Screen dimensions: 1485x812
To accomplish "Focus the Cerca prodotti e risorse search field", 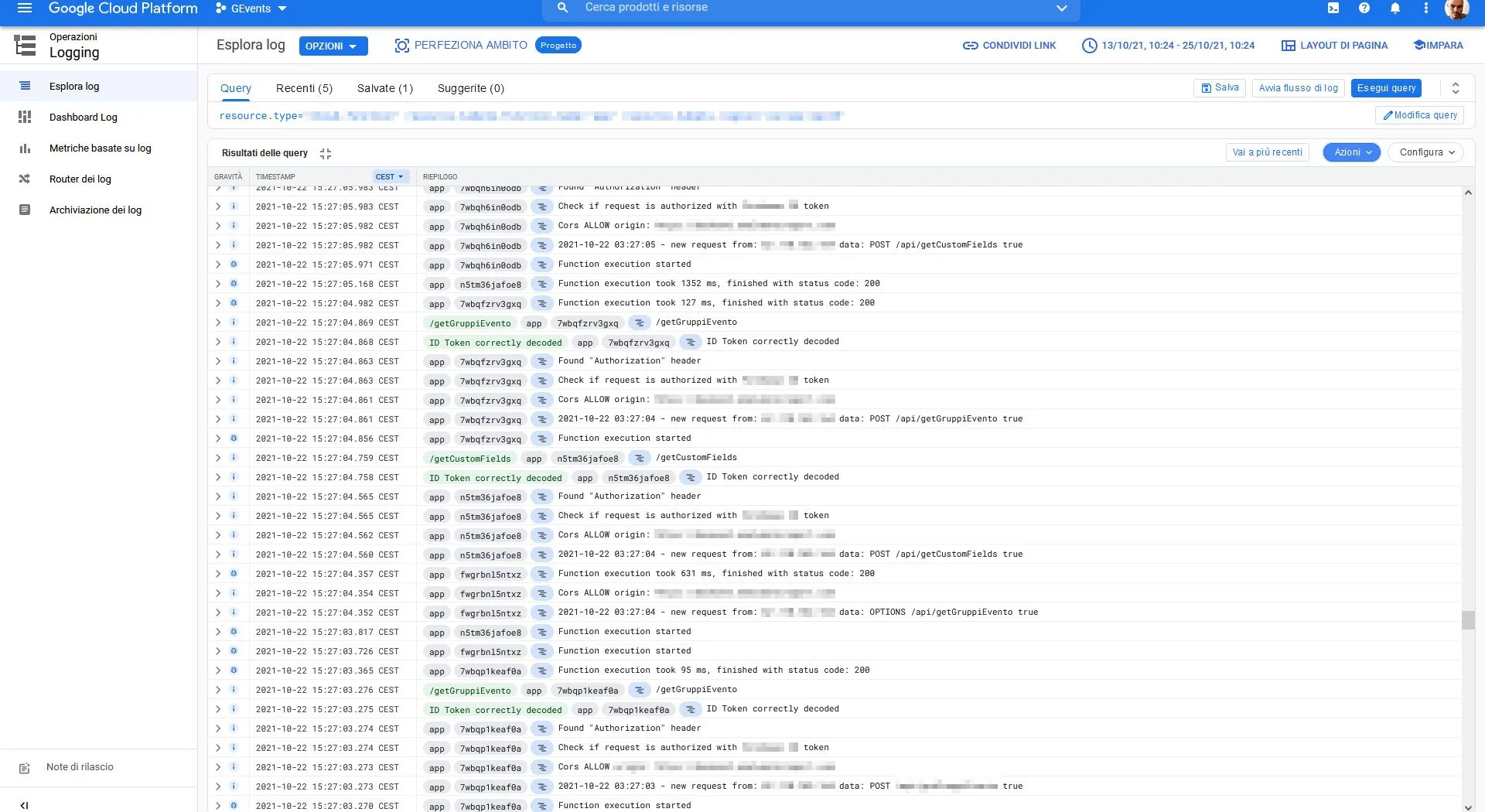I will coord(812,8).
